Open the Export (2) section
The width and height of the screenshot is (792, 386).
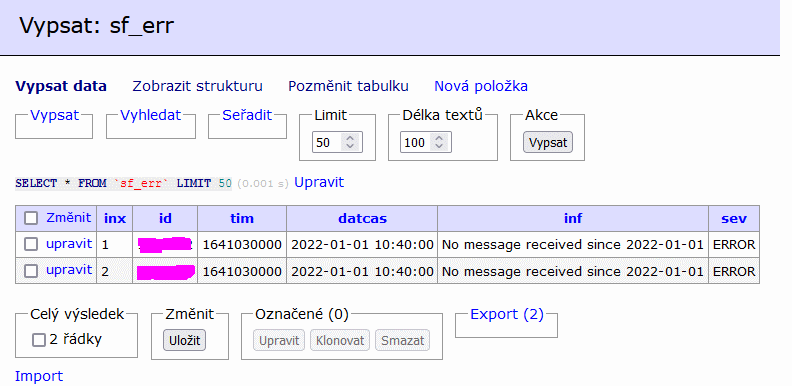[507, 314]
